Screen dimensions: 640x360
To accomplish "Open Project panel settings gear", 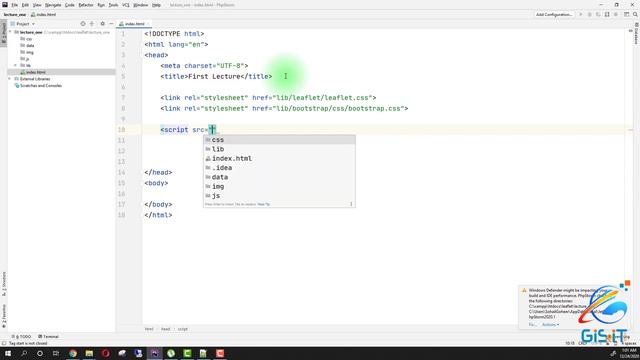I will tap(102, 24).
